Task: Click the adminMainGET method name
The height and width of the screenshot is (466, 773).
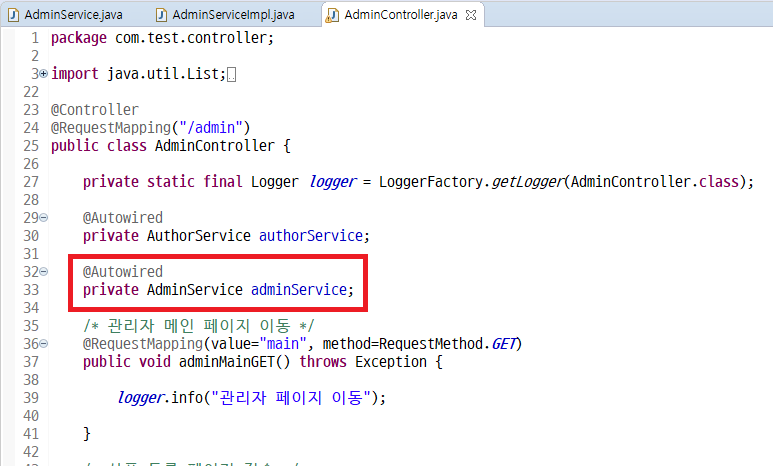Action: 227,362
